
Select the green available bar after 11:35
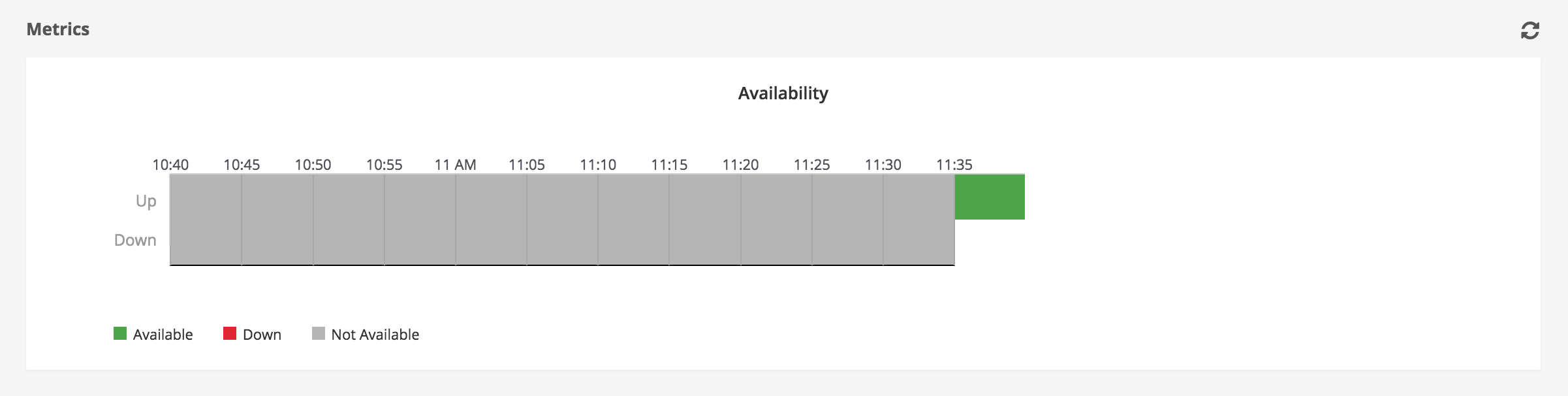[x=990, y=197]
